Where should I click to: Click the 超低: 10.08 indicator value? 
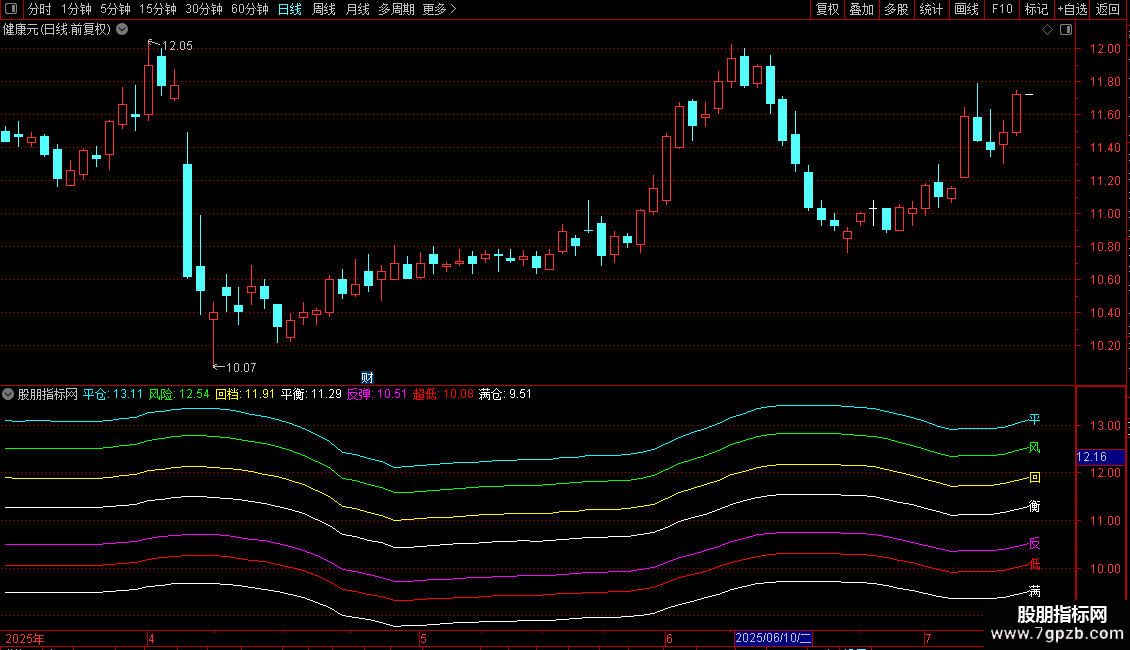click(442, 394)
